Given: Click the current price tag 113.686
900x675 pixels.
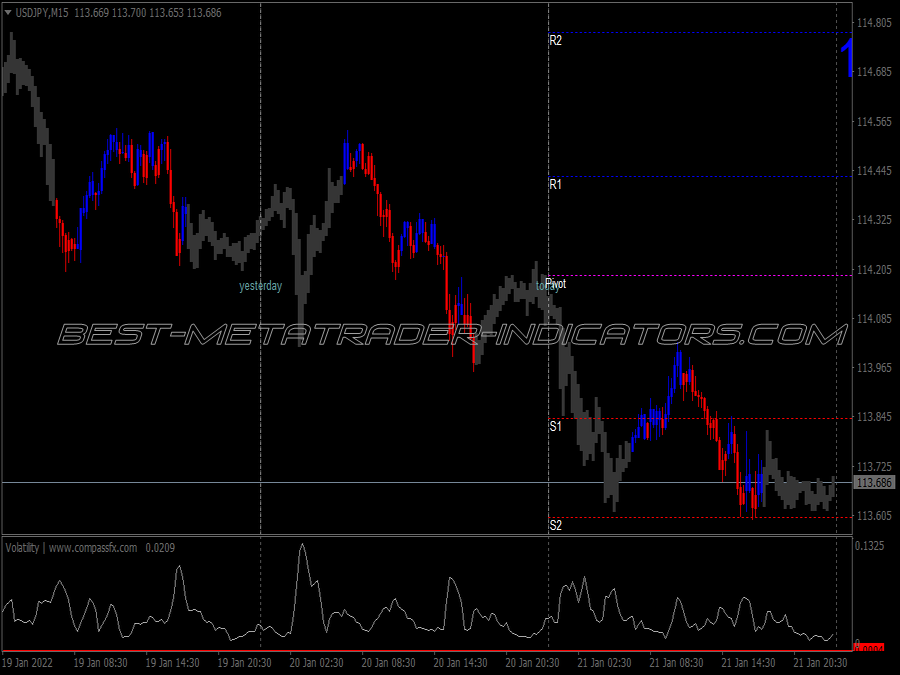Looking at the screenshot, I should (874, 483).
